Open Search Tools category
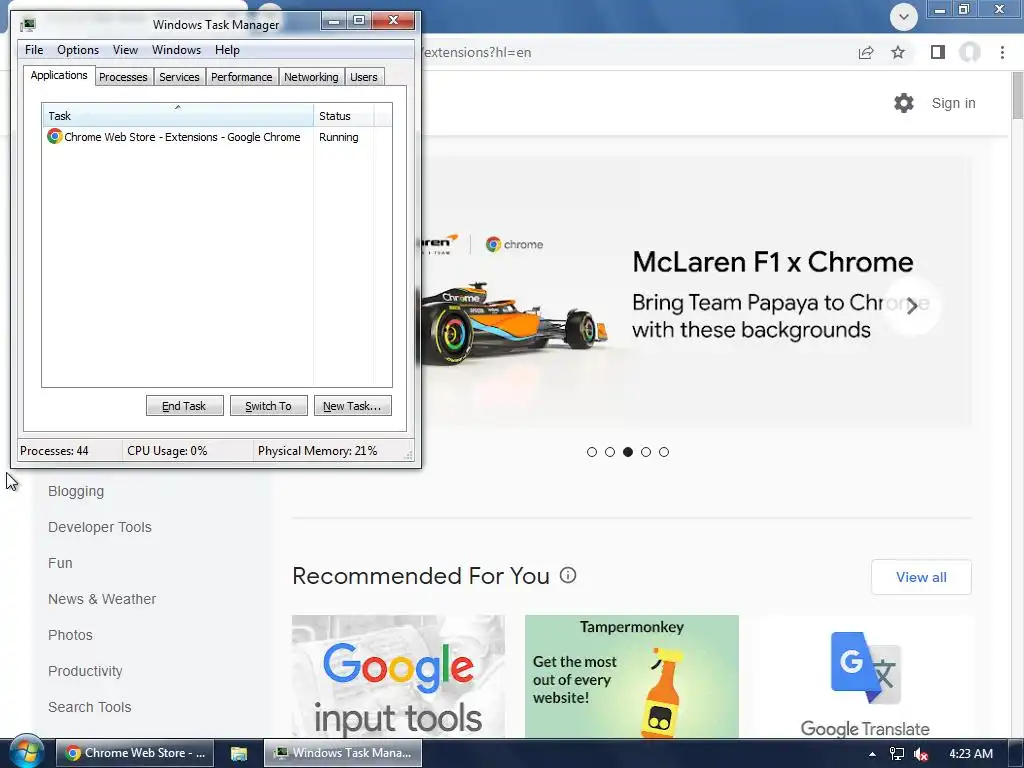 coord(89,707)
